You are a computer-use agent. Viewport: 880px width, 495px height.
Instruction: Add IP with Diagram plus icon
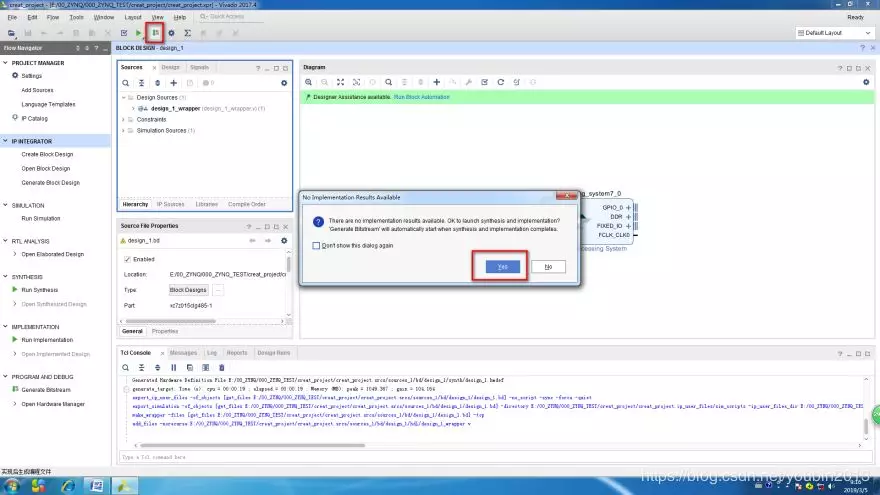click(437, 82)
